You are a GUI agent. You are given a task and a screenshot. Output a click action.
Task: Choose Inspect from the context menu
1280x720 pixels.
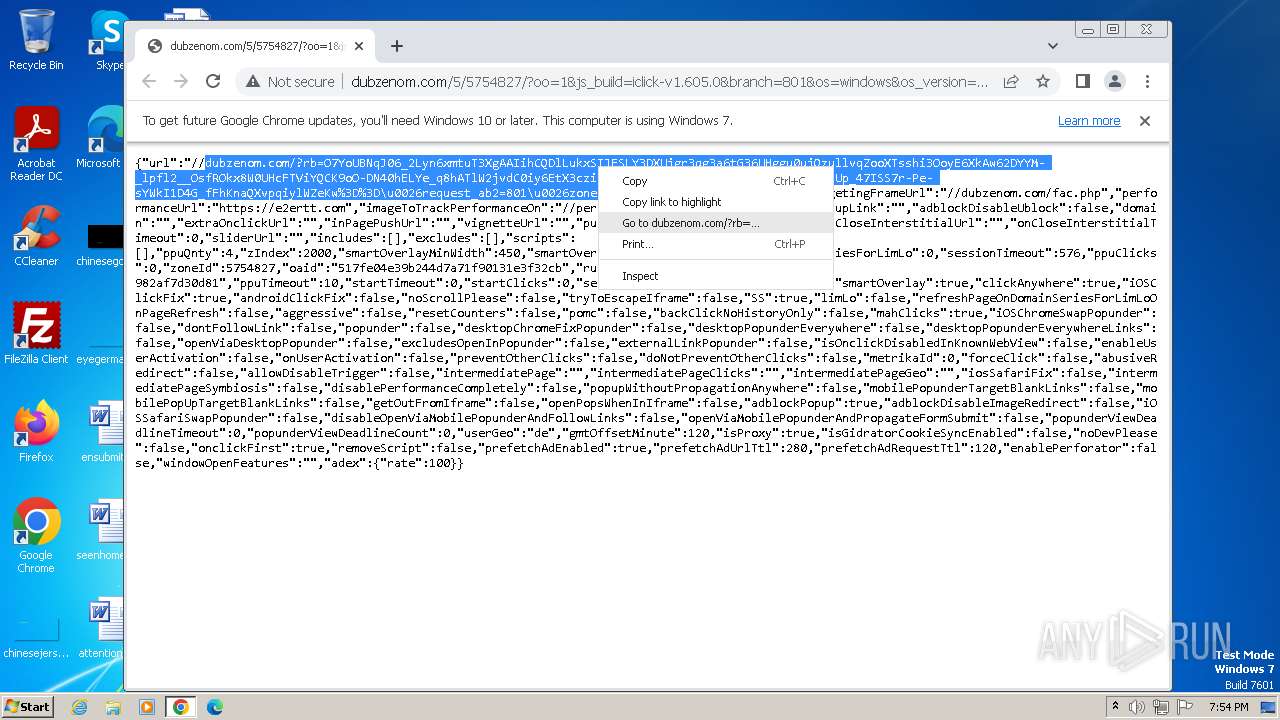point(715,276)
